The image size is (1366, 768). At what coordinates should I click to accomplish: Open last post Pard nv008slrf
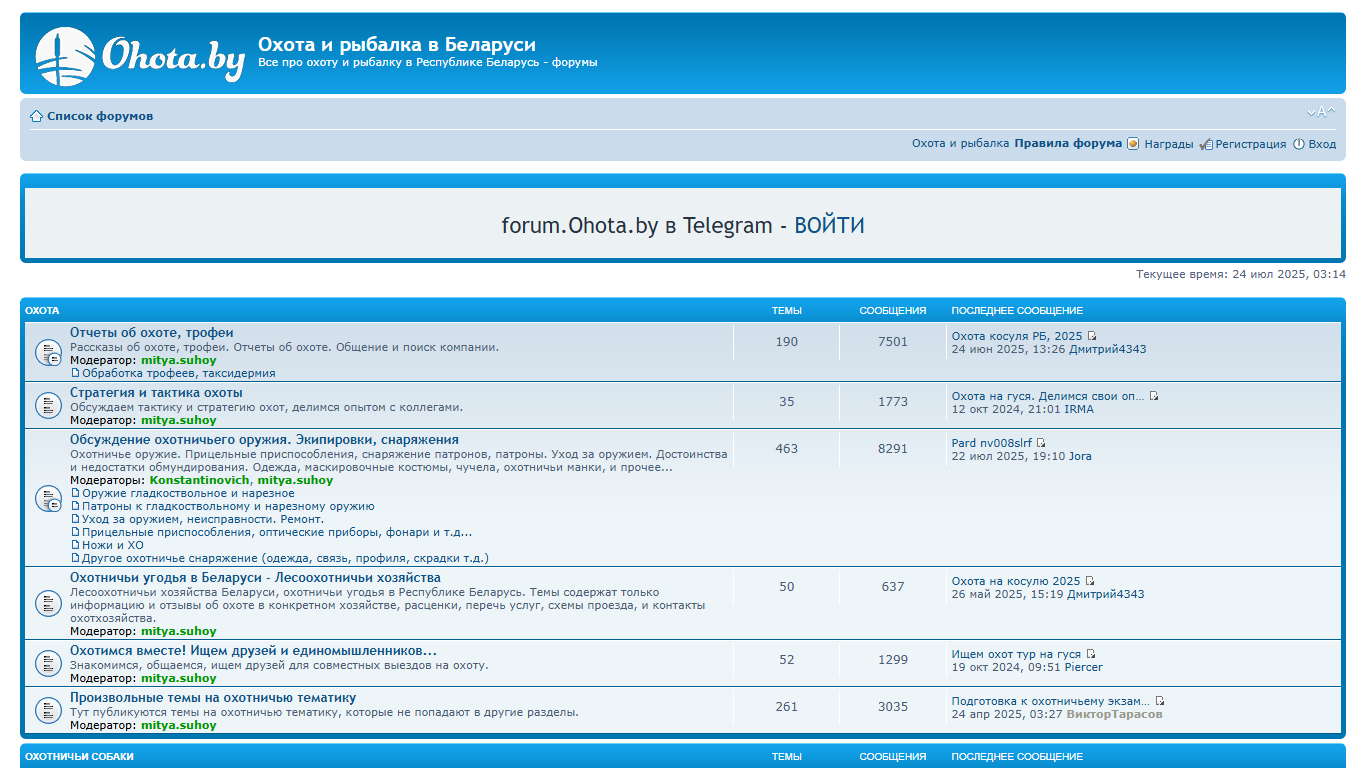tap(992, 443)
